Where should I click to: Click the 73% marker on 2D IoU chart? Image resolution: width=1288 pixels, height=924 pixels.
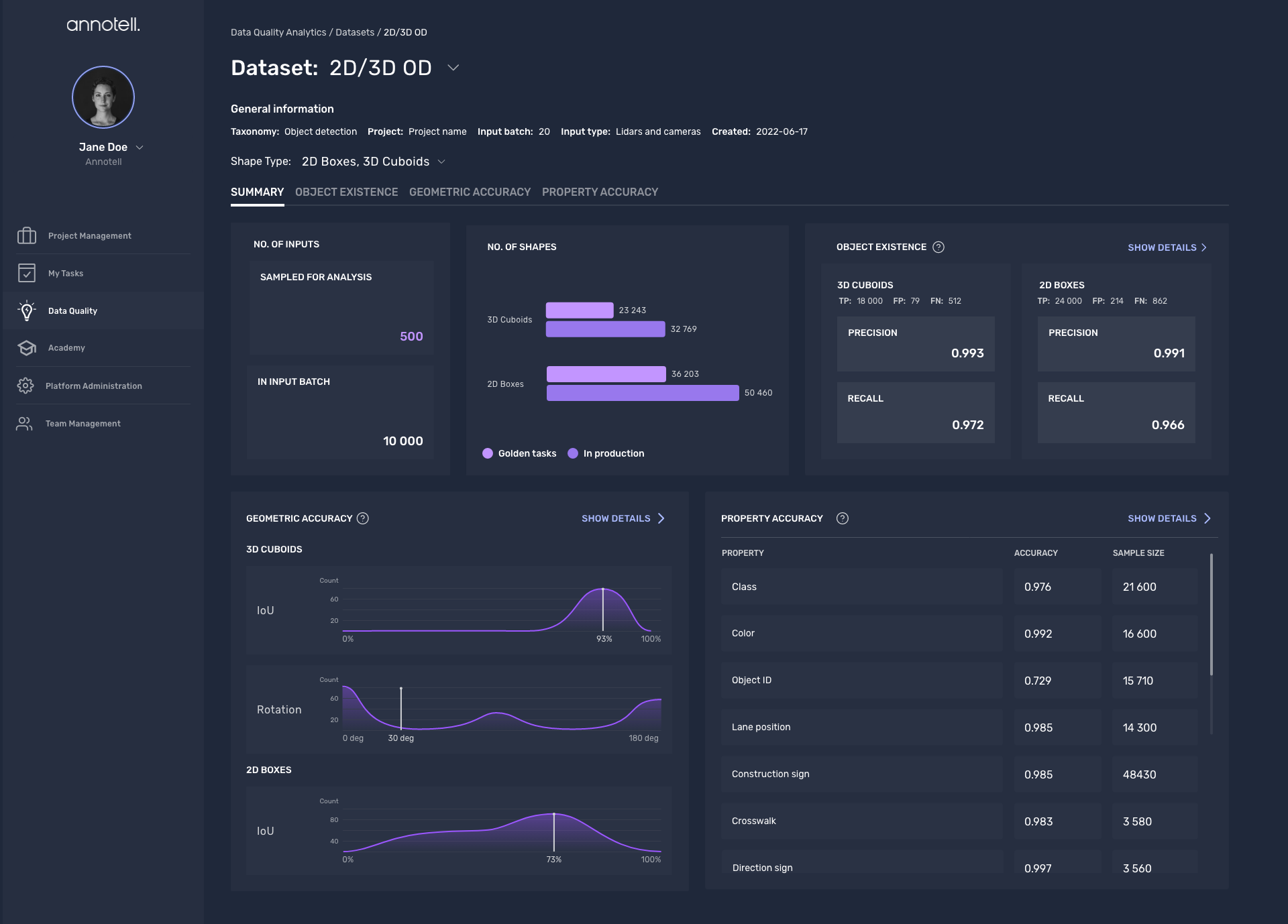(x=554, y=831)
